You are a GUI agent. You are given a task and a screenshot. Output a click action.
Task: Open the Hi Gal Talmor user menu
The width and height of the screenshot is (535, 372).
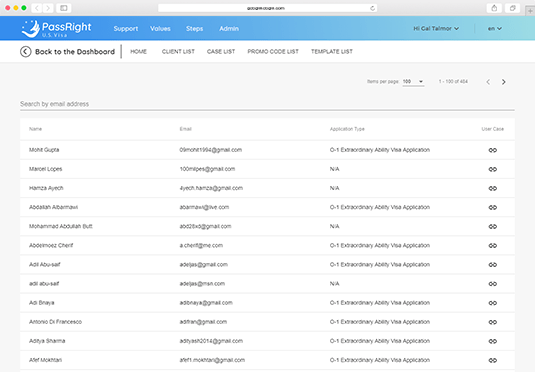(x=436, y=28)
